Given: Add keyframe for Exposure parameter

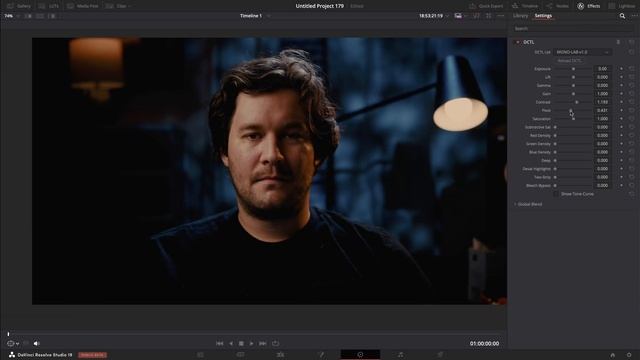Looking at the screenshot, I should [x=621, y=69].
